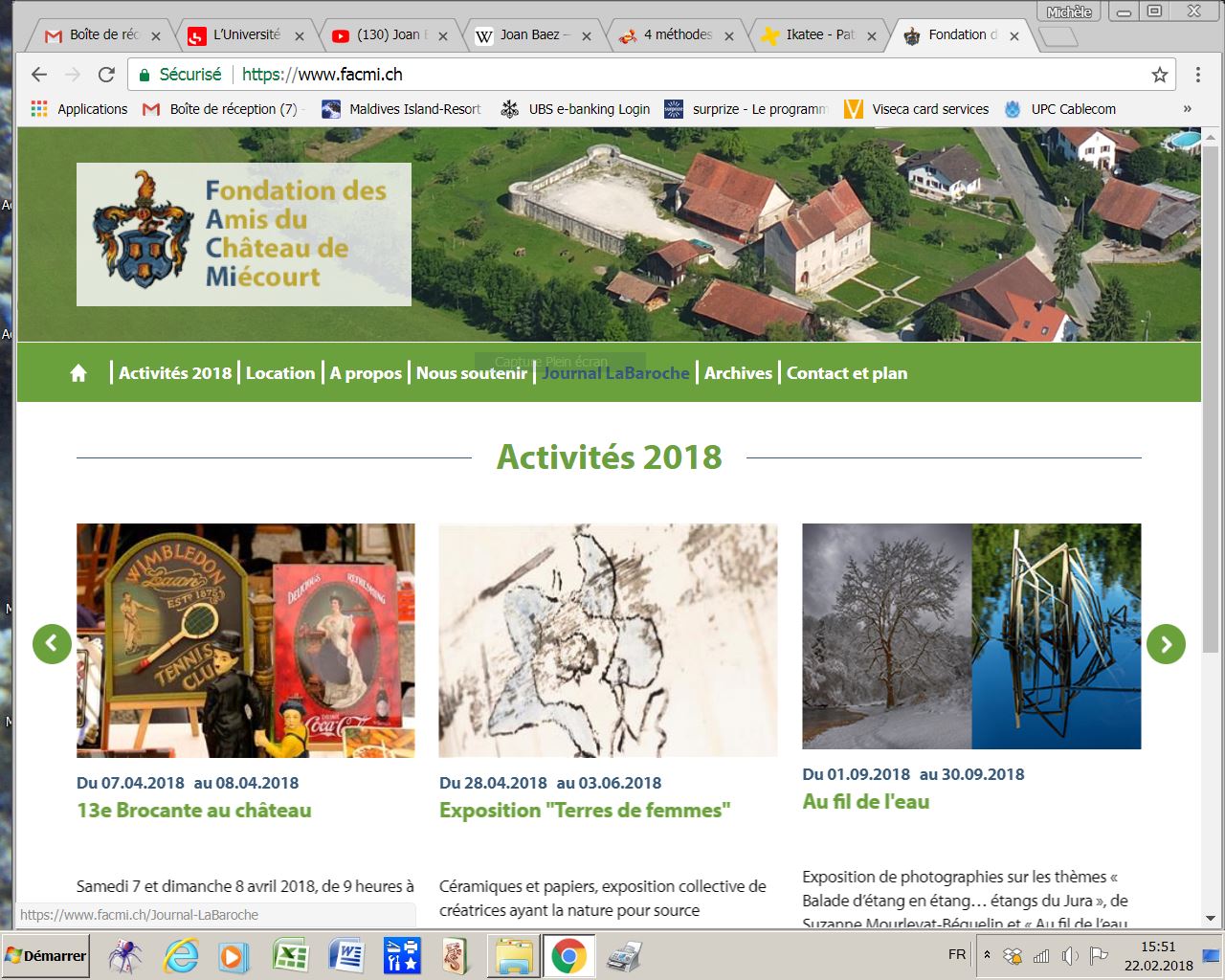Viewport: 1225px width, 980px height.
Task: Expand hidden bookmarks with the chevron
Action: pyautogui.click(x=1187, y=109)
